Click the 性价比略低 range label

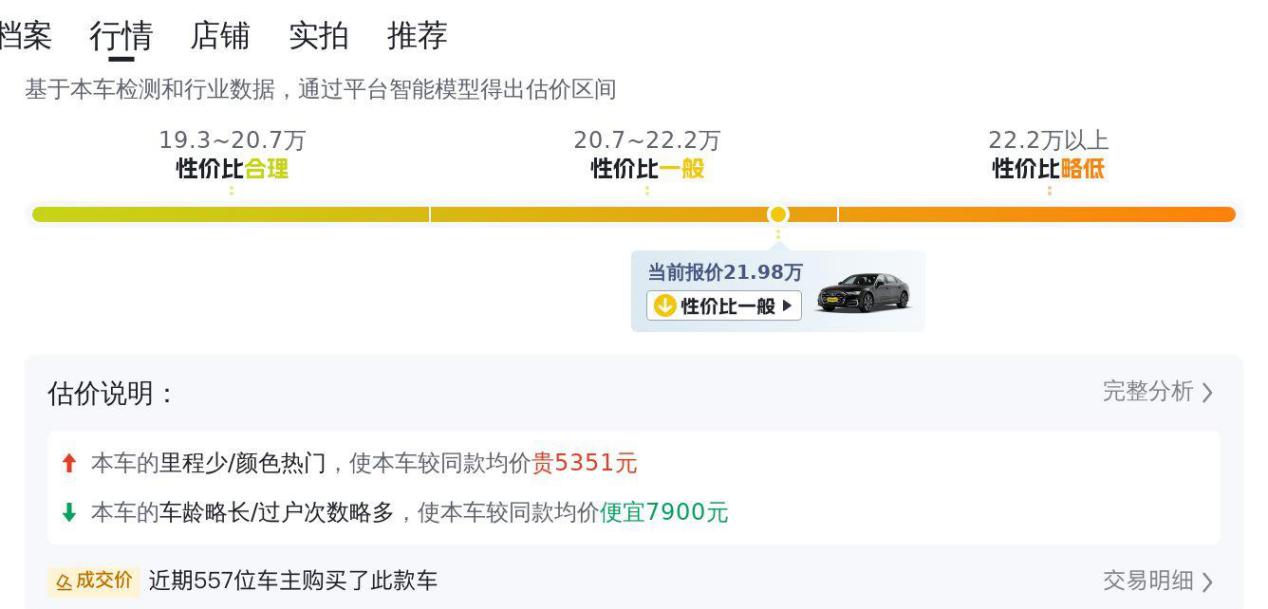(1048, 168)
